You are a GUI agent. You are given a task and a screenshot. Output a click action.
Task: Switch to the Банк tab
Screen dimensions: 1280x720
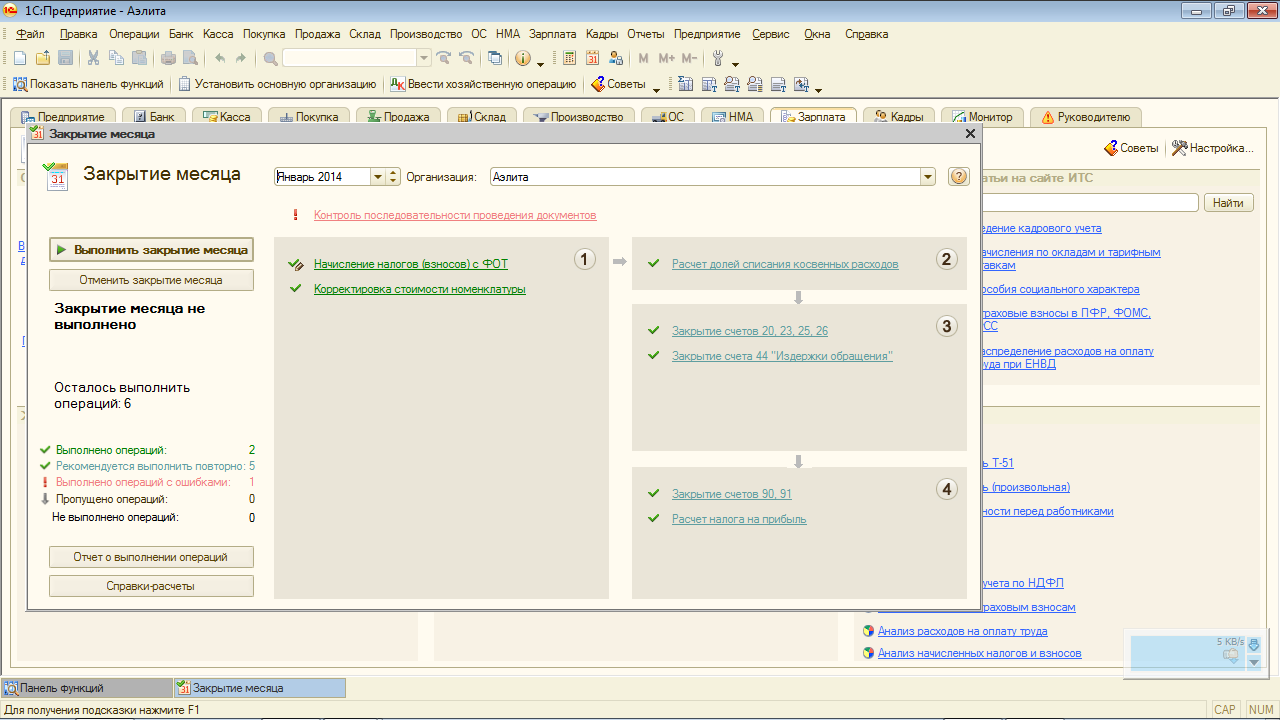(x=155, y=117)
